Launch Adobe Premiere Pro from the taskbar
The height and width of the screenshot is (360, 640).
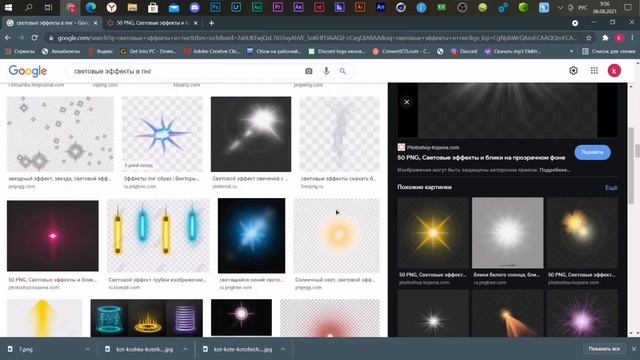(x=278, y=7)
